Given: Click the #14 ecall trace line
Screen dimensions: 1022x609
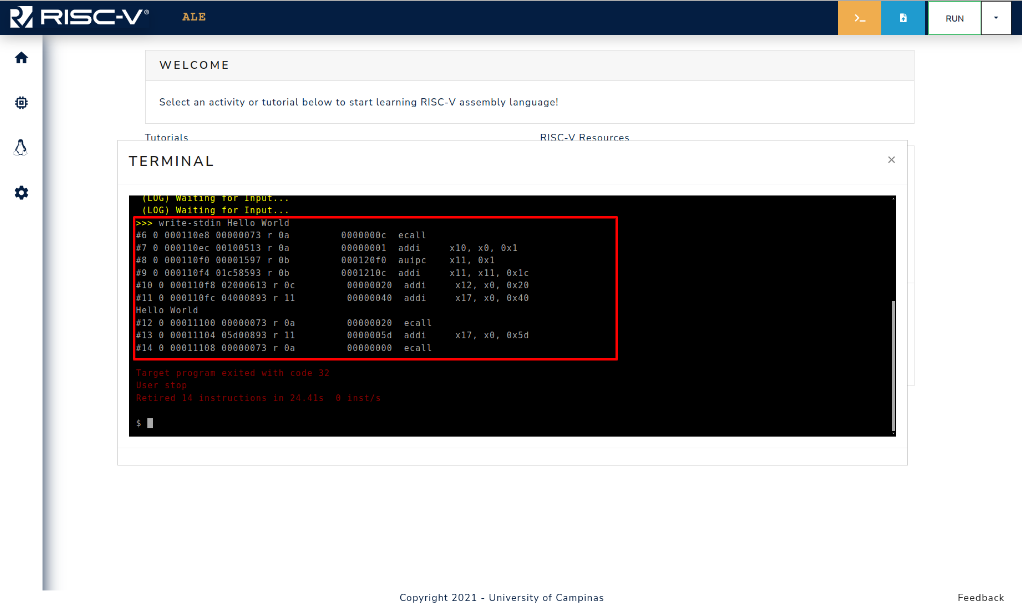Looking at the screenshot, I should pos(284,348).
